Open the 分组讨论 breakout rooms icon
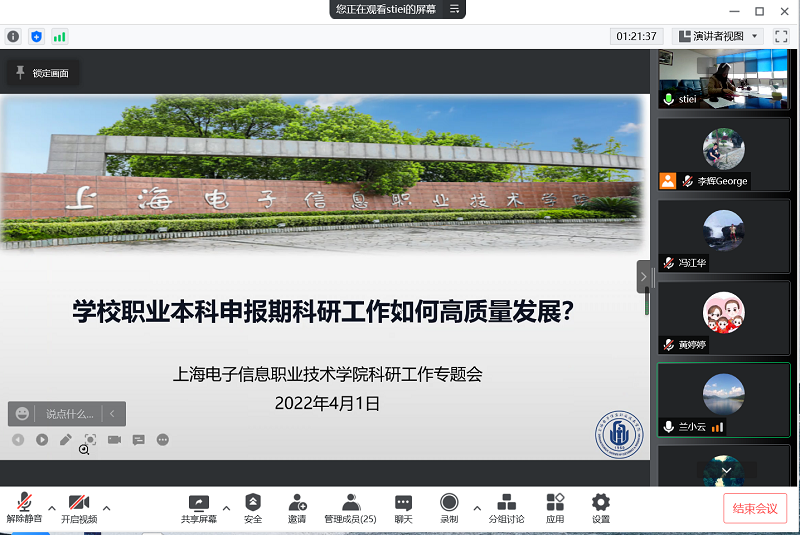The width and height of the screenshot is (800, 535). 506,507
